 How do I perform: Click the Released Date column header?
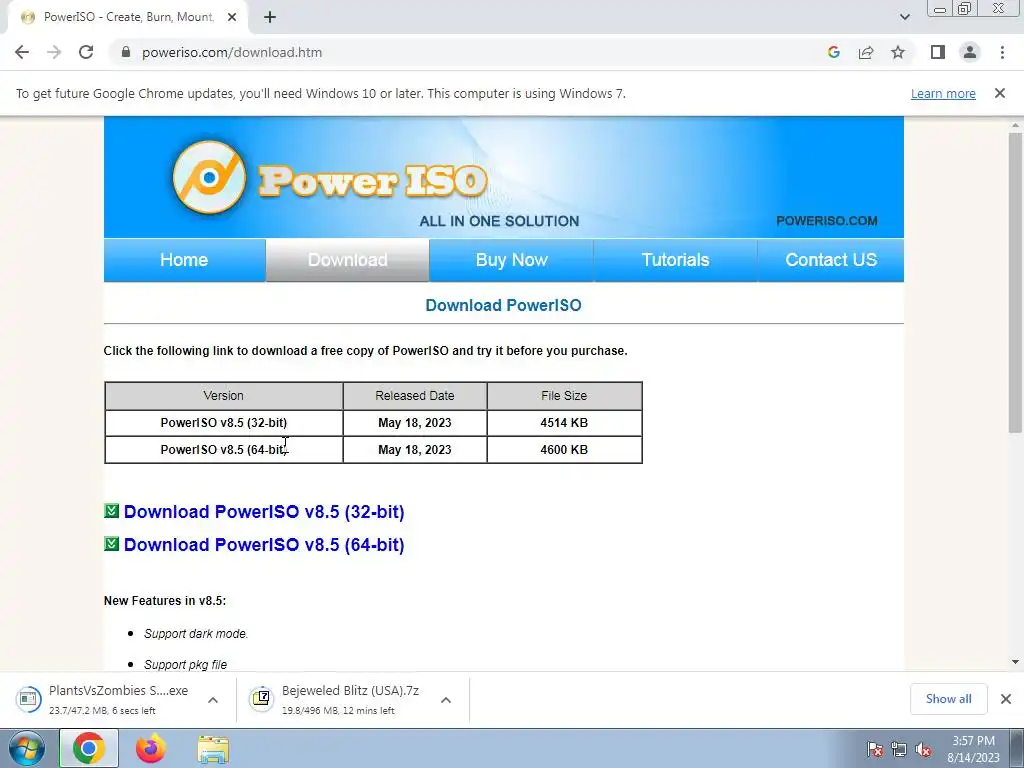[x=415, y=396]
